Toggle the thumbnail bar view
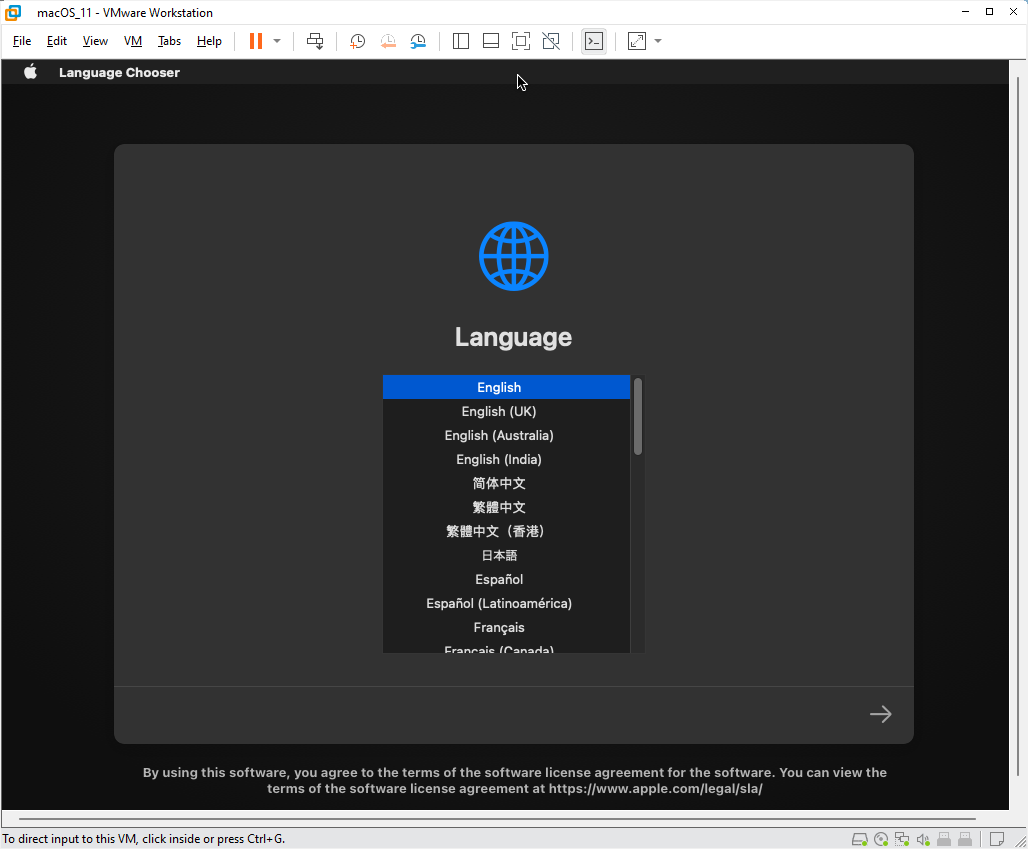Viewport: 1028px width, 849px height. (491, 41)
